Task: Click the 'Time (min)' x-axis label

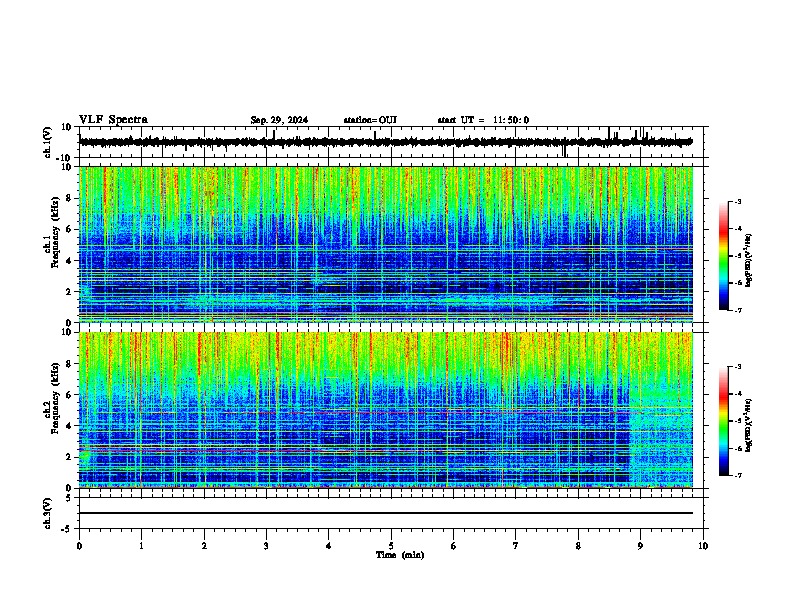Action: (400, 555)
